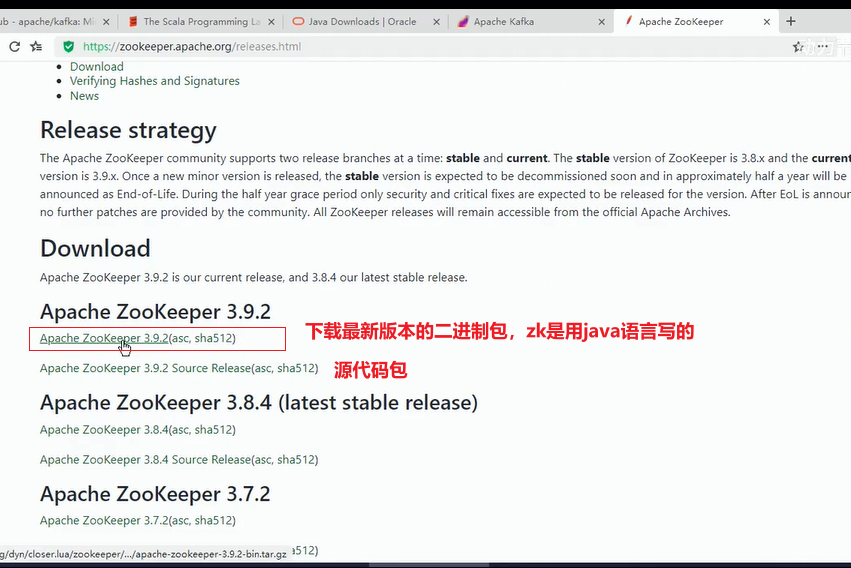Download Apache ZooKeeper 3.8.4 binary link
The image size is (851, 568).
(x=104, y=430)
